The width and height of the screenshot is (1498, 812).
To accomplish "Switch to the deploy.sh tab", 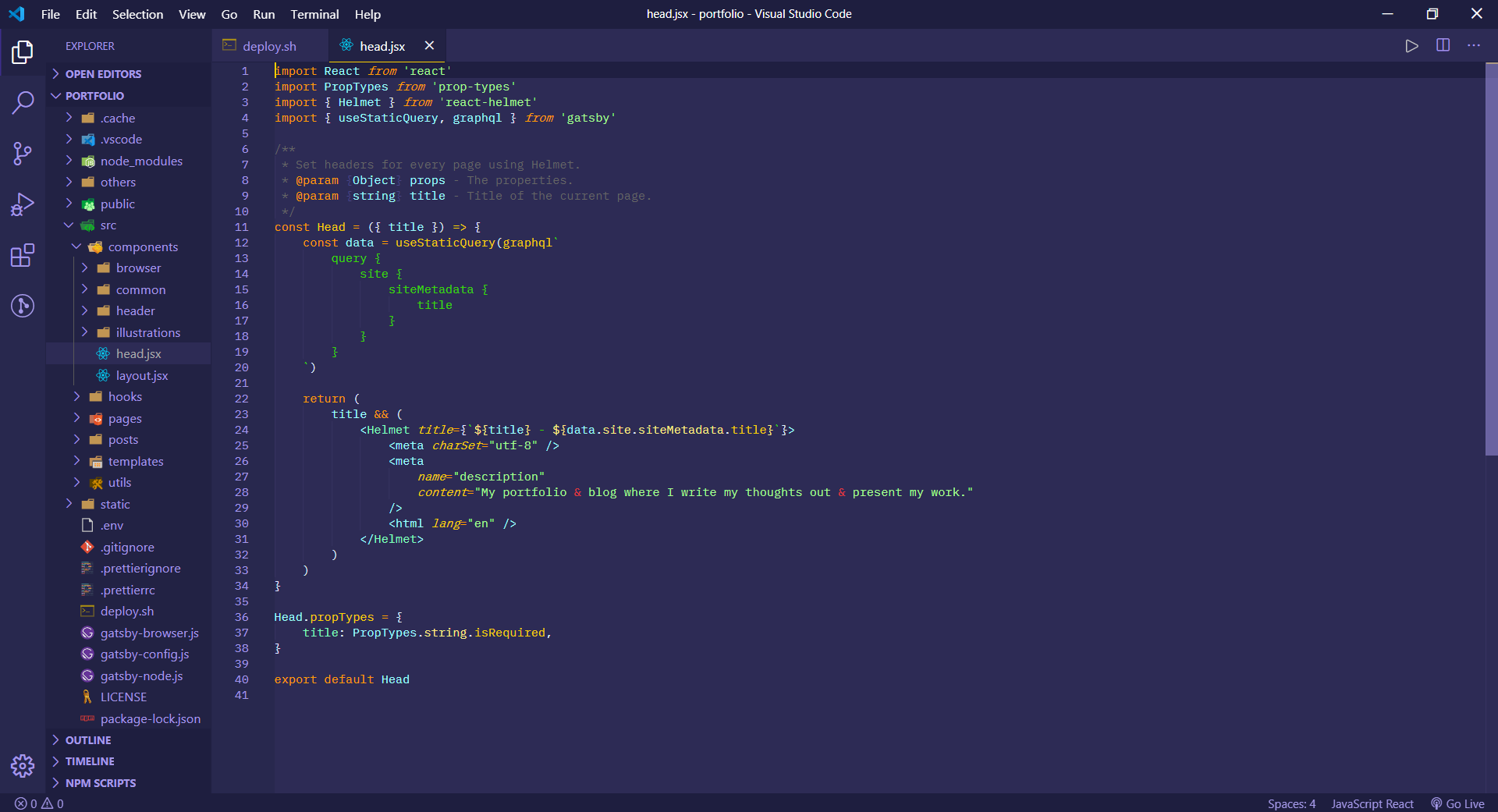I will coord(268,46).
